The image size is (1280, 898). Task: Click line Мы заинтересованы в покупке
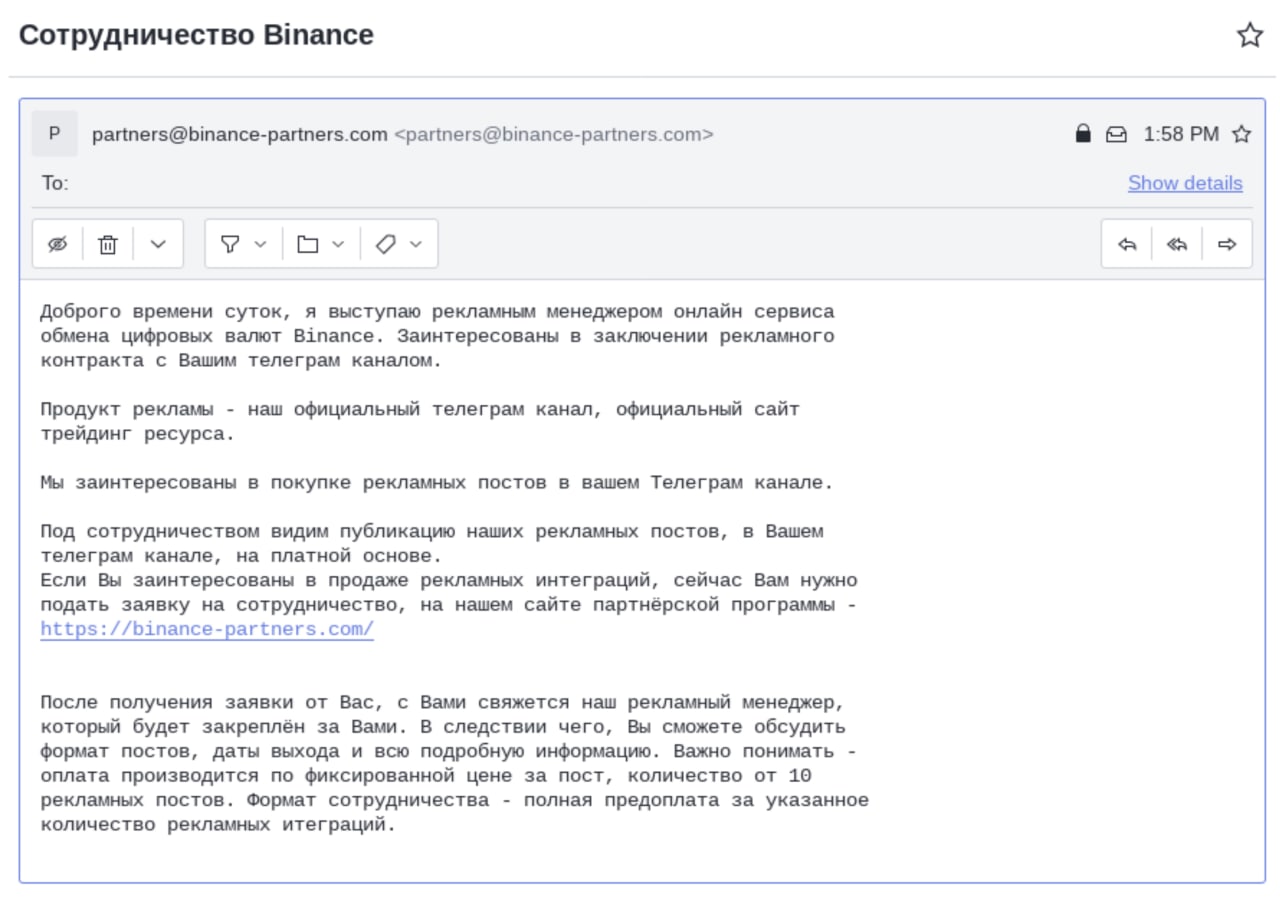(x=436, y=483)
